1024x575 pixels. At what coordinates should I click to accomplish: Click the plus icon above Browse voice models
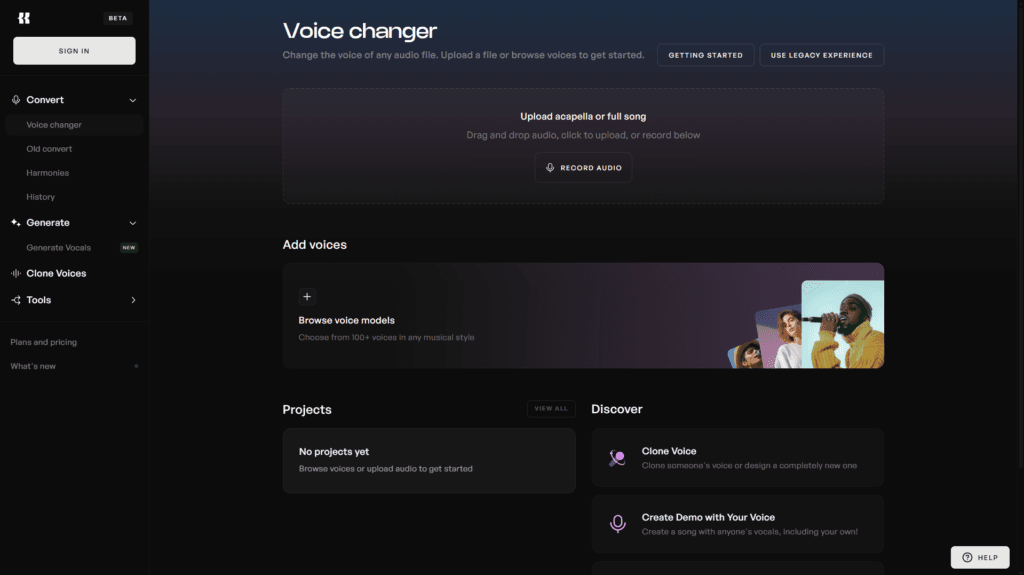pos(307,296)
